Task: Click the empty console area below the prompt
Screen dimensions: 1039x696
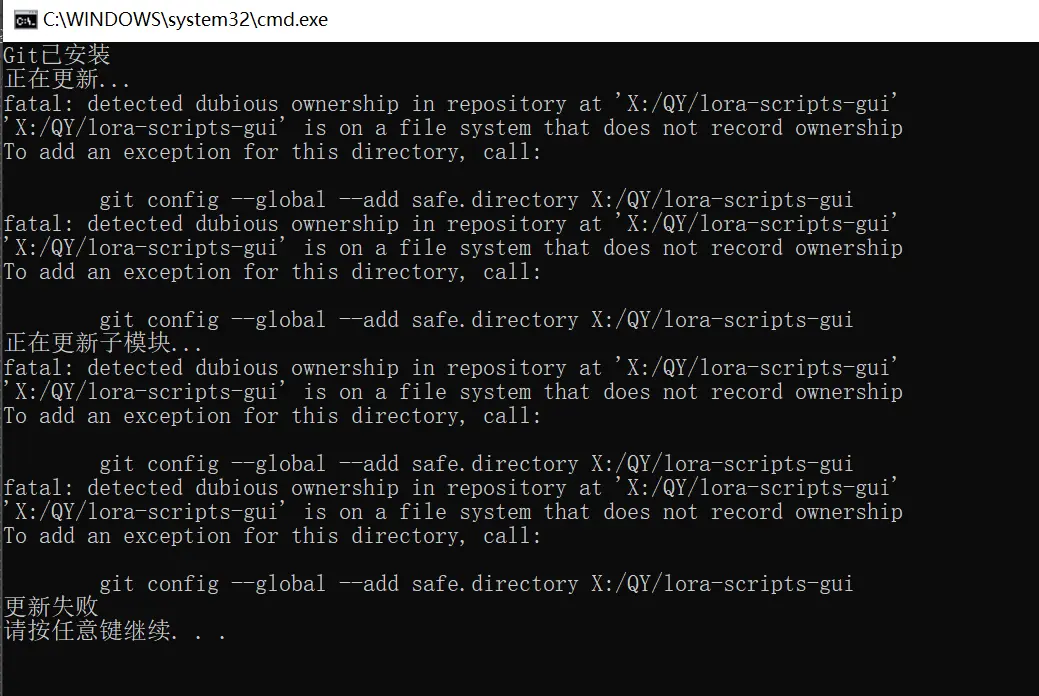Action: [x=520, y=669]
